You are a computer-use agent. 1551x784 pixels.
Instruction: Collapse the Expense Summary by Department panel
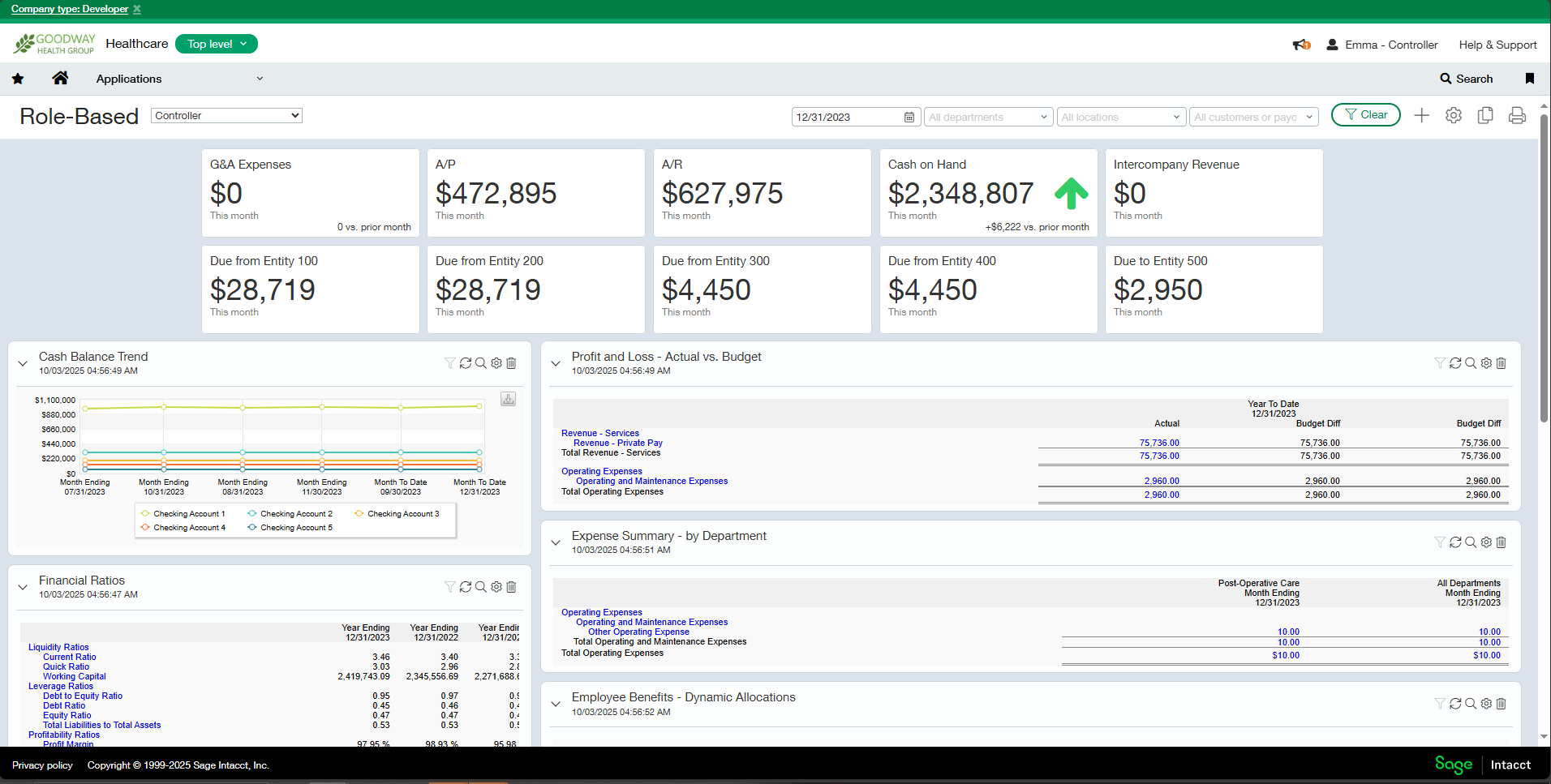(556, 542)
